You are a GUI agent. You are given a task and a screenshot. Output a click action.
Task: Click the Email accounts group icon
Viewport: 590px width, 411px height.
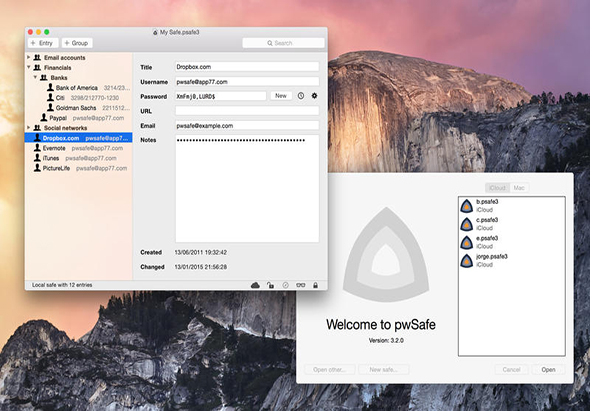click(37, 58)
